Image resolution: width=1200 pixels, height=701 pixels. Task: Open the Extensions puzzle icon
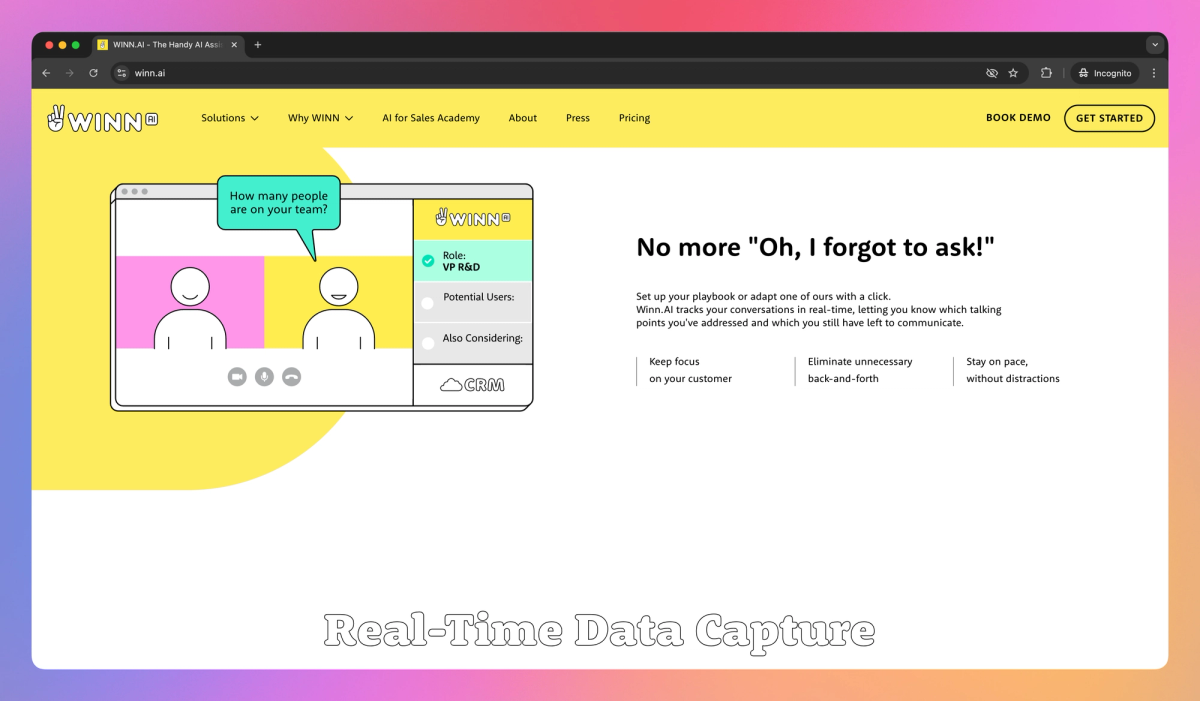pos(1046,73)
